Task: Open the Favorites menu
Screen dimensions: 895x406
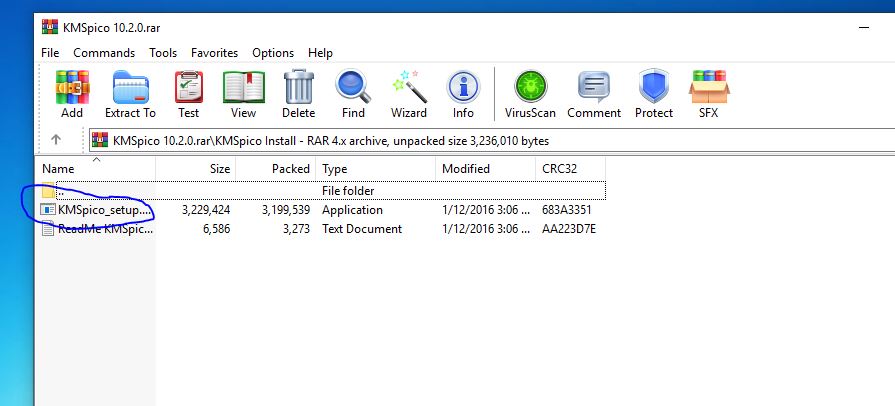Action: point(215,53)
